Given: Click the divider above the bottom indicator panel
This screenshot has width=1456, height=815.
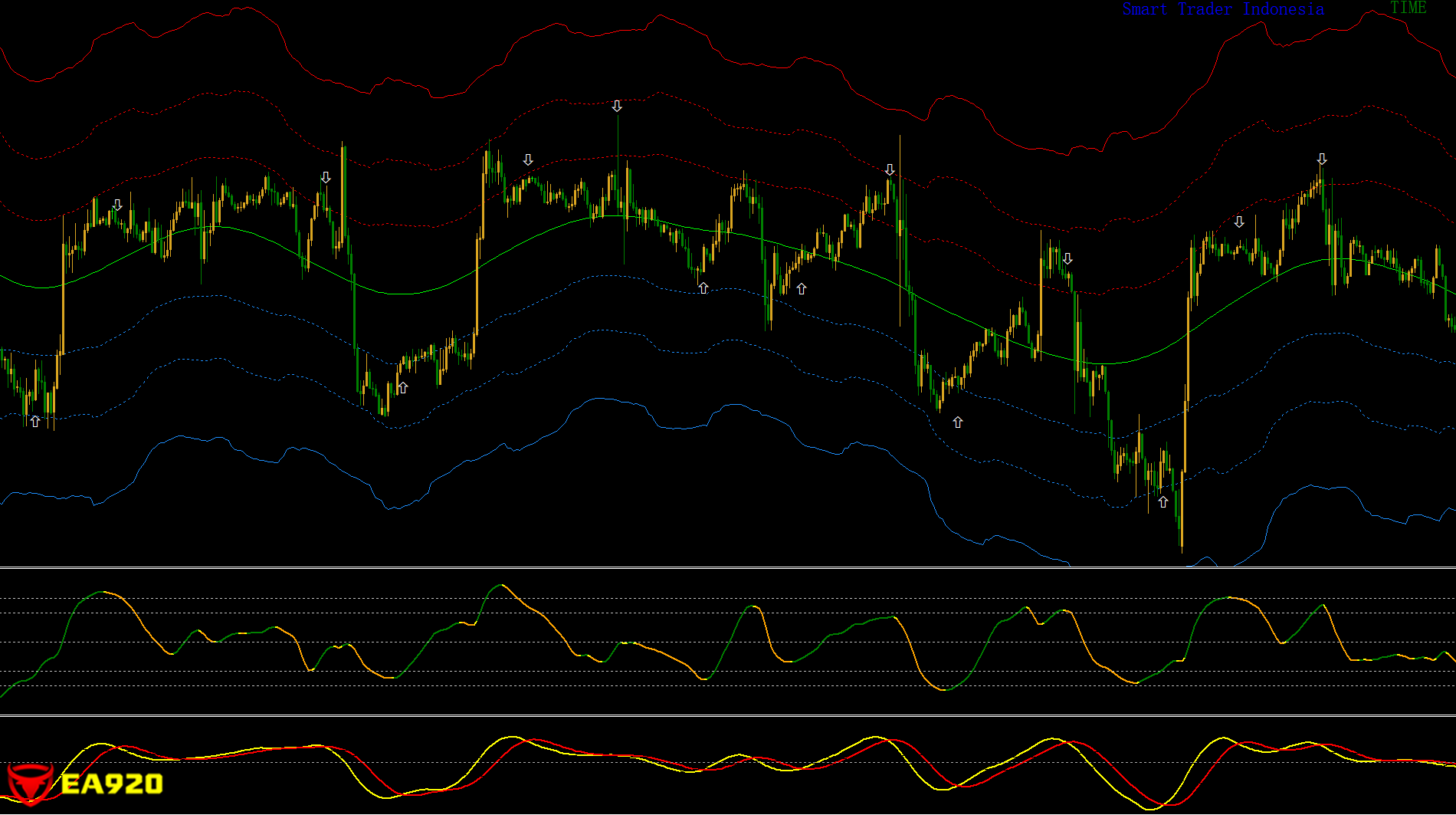Looking at the screenshot, I should 728,716.
